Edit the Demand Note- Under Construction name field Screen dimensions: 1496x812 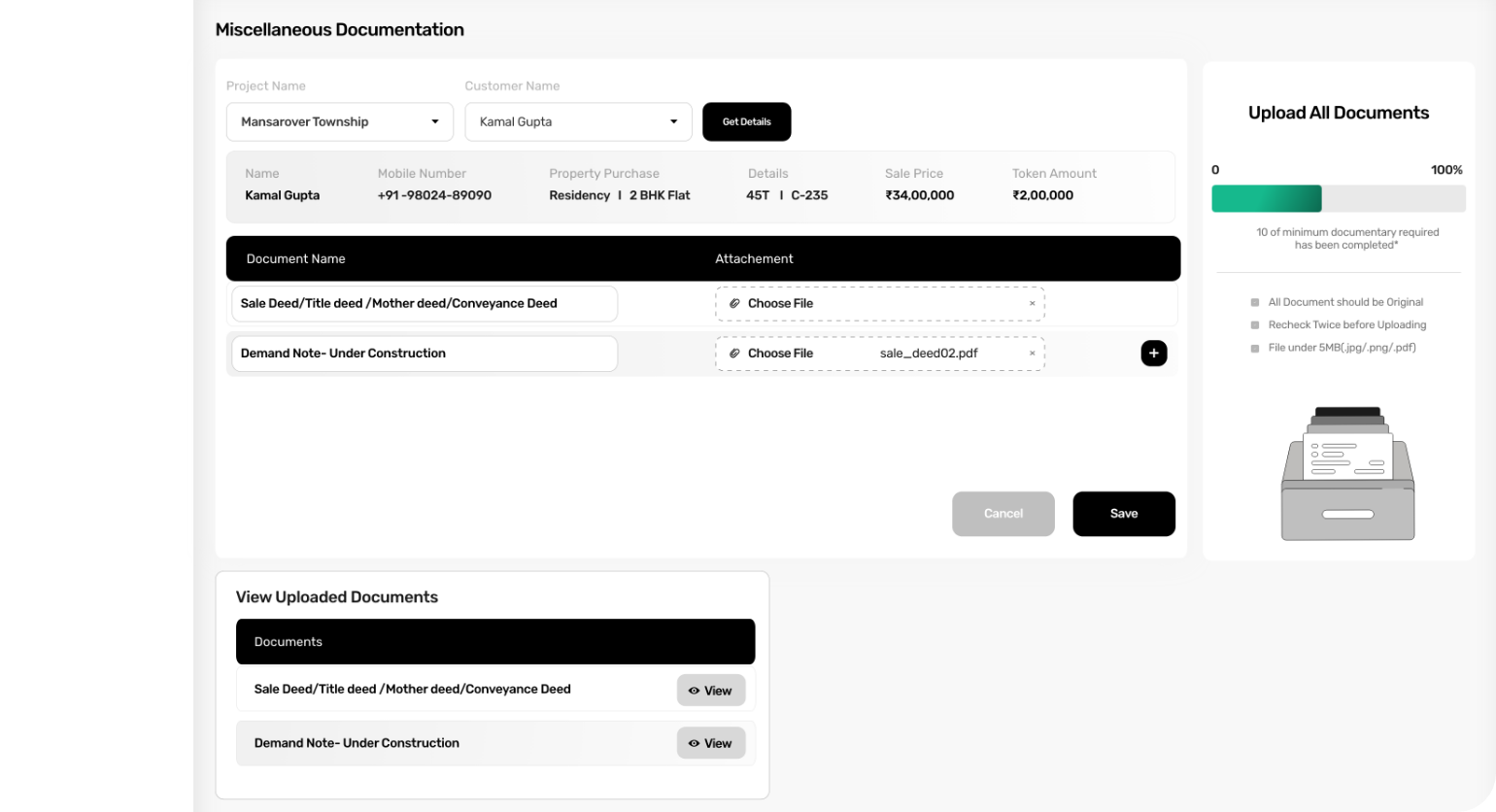point(425,354)
